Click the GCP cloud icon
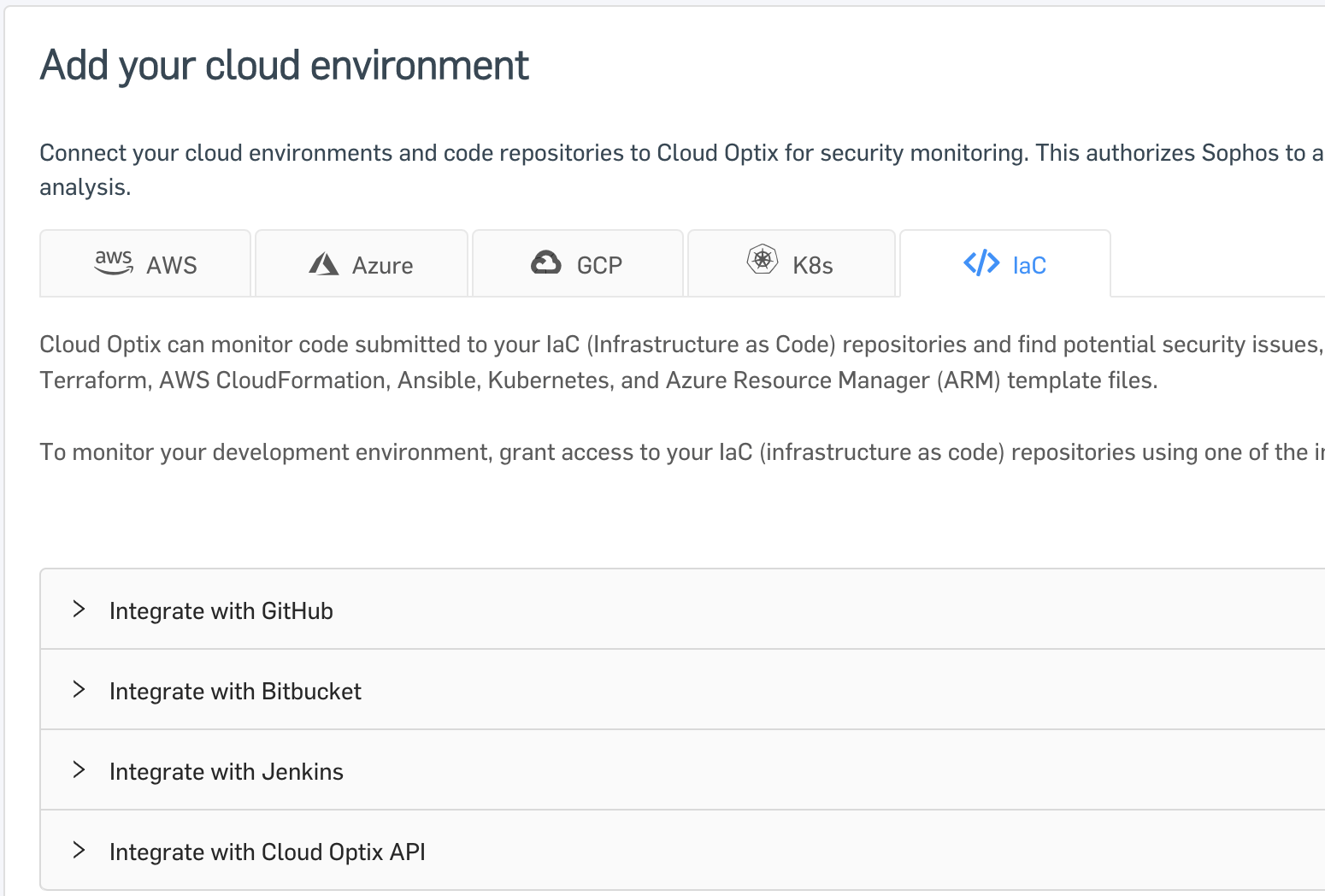Screen dimensions: 1325x896 [547, 262]
